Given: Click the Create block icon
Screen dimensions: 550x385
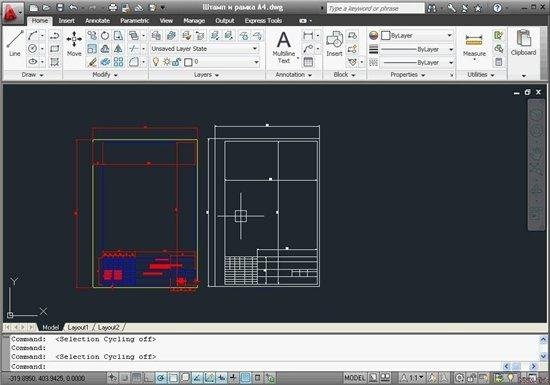Looking at the screenshot, I should pos(352,35).
